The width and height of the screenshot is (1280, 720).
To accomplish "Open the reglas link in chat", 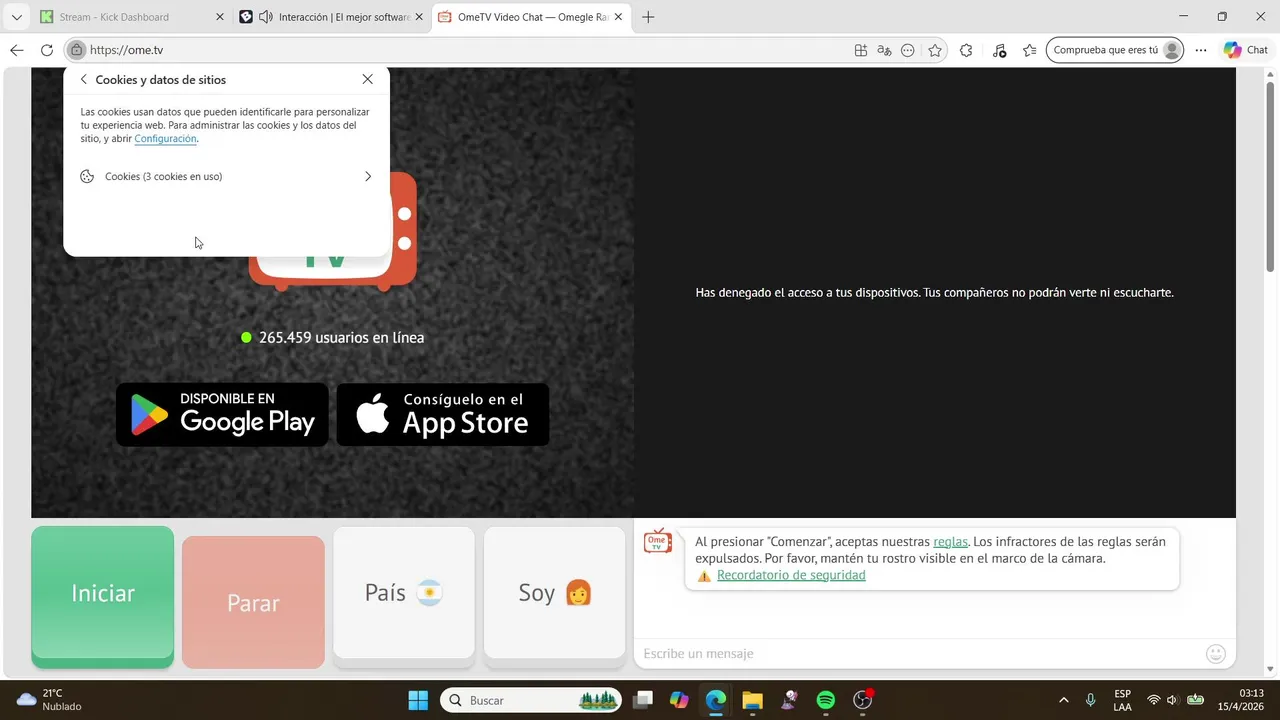I will coord(950,542).
